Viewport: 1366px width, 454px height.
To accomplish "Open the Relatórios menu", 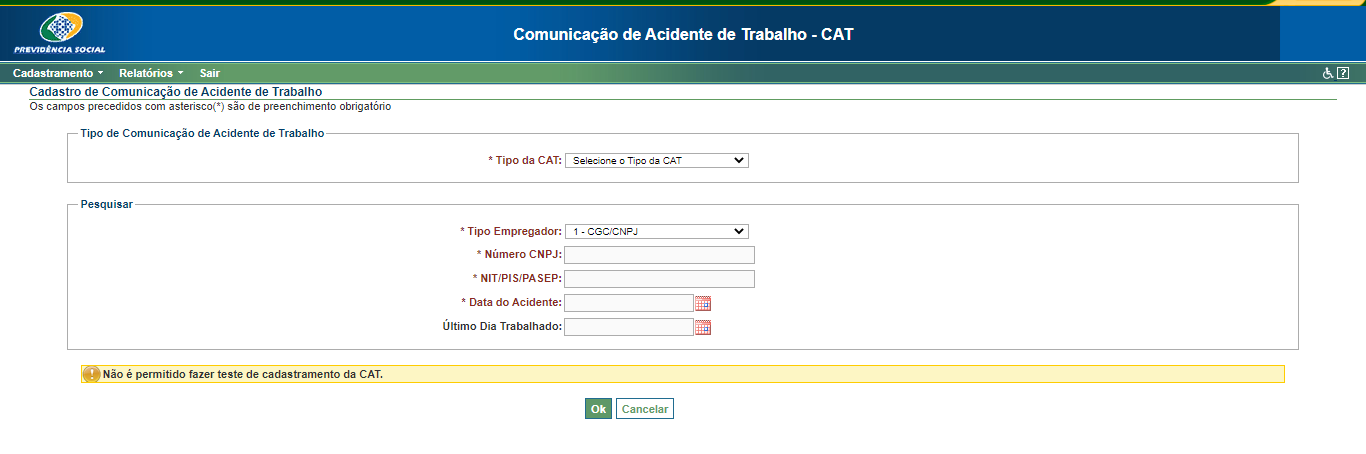I will pos(145,73).
